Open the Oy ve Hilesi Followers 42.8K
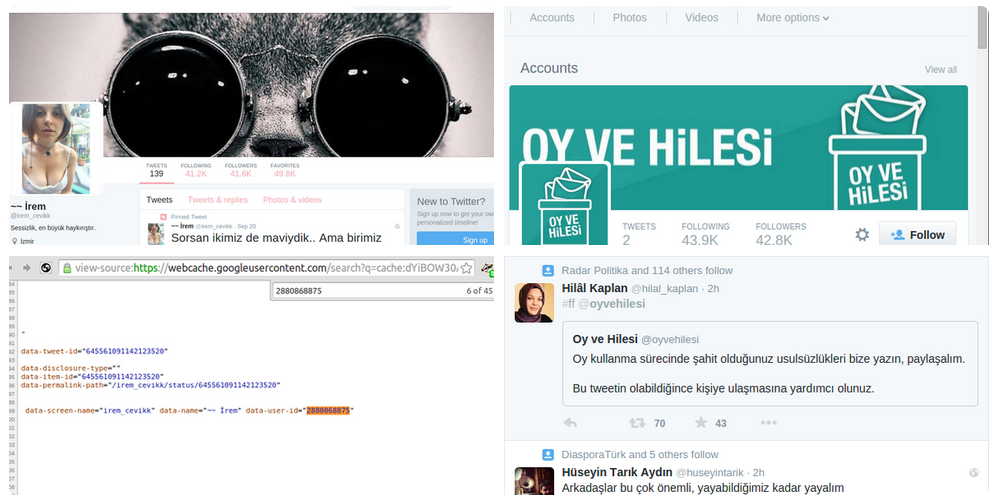1000x500 pixels. pyautogui.click(x=781, y=234)
